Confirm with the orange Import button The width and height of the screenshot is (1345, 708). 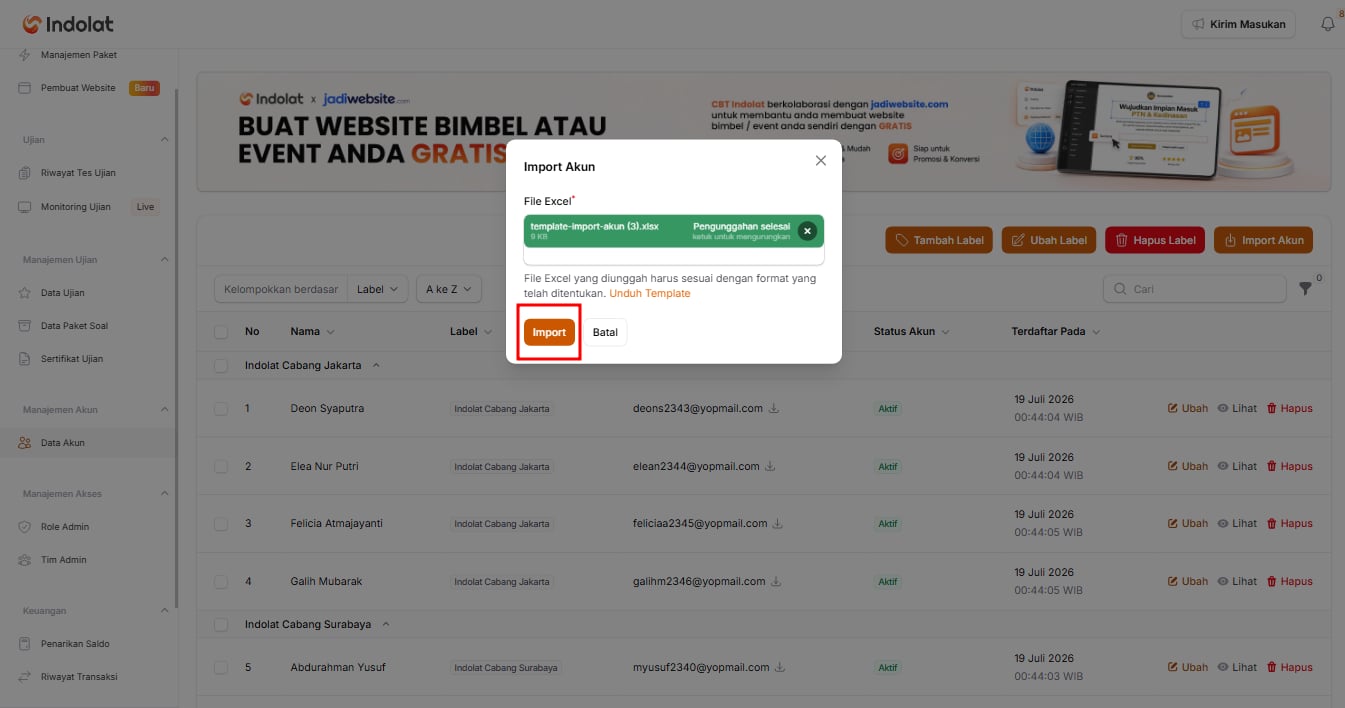point(549,332)
